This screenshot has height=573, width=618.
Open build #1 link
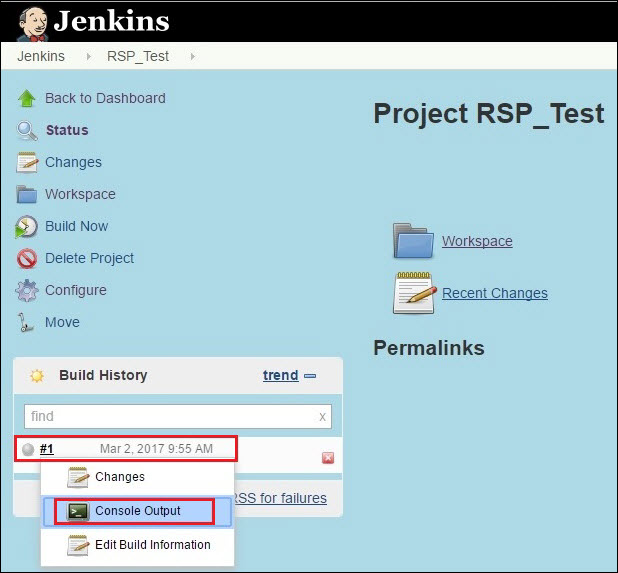coord(47,449)
